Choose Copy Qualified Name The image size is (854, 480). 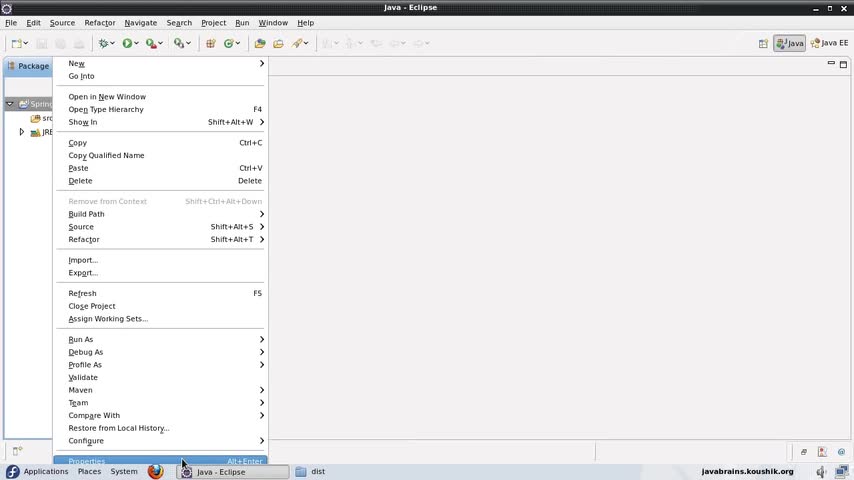[x=160, y=155]
